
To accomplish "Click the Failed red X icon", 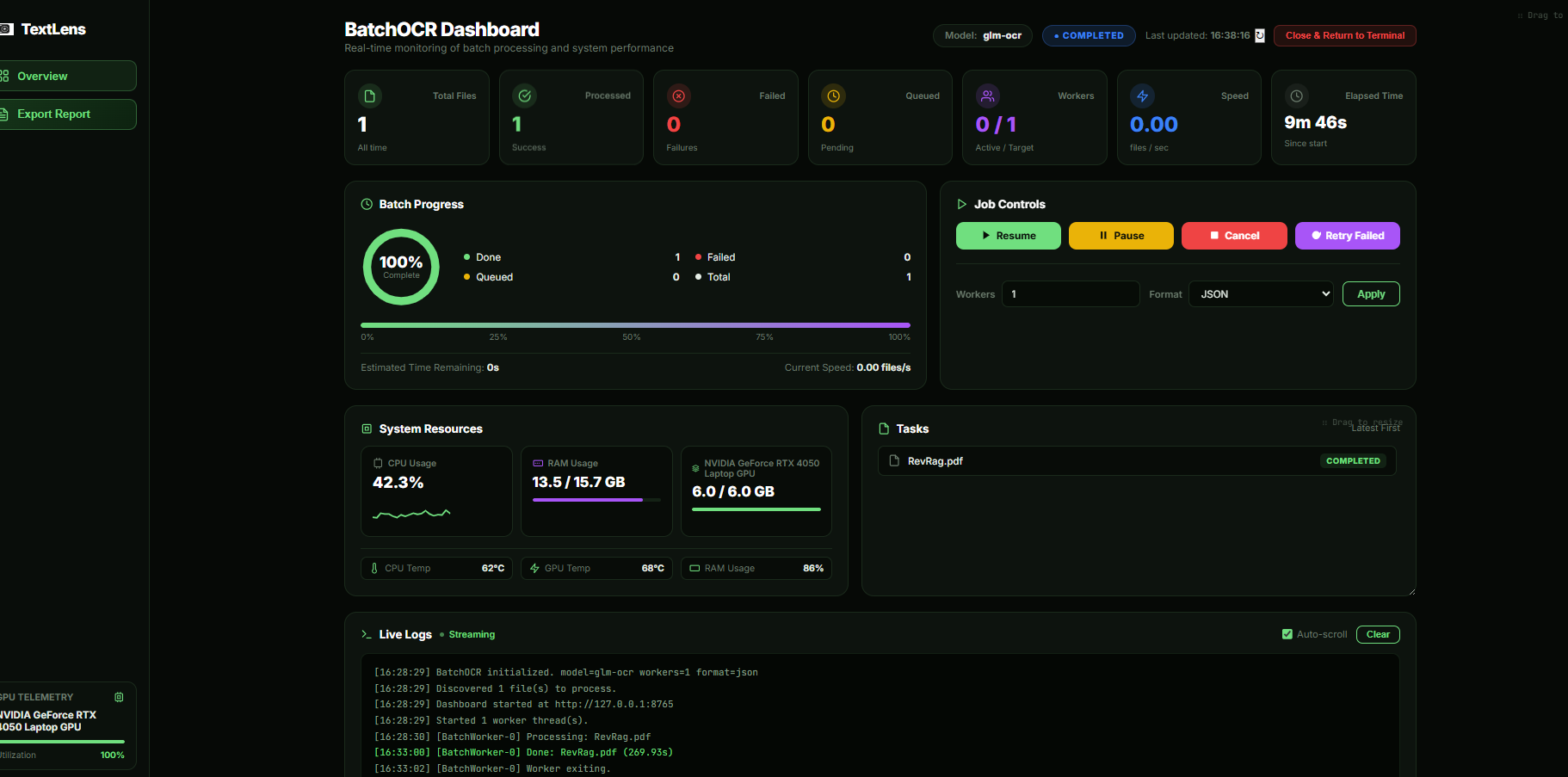I will pos(678,96).
